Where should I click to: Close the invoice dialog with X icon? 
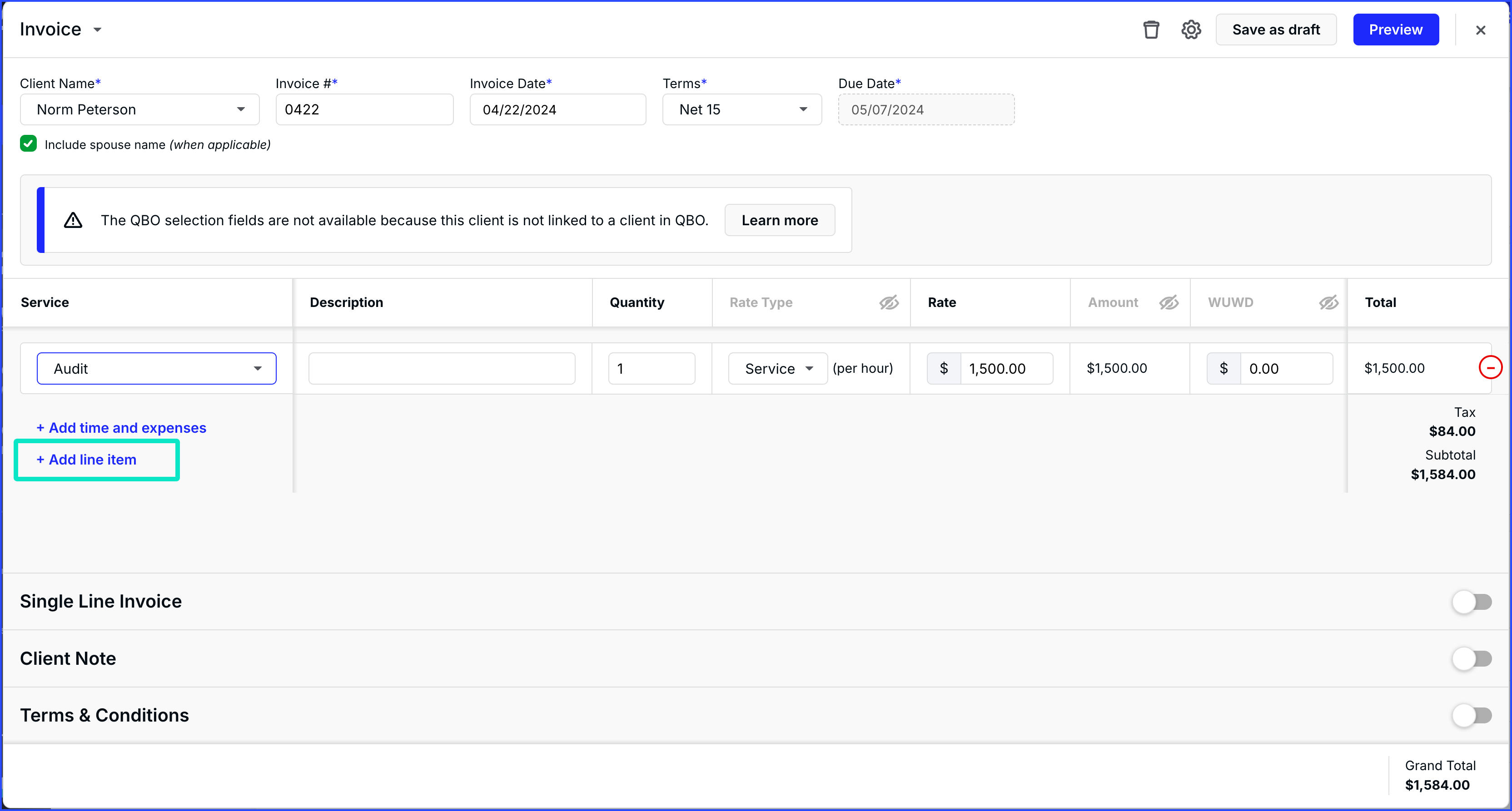[x=1480, y=30]
